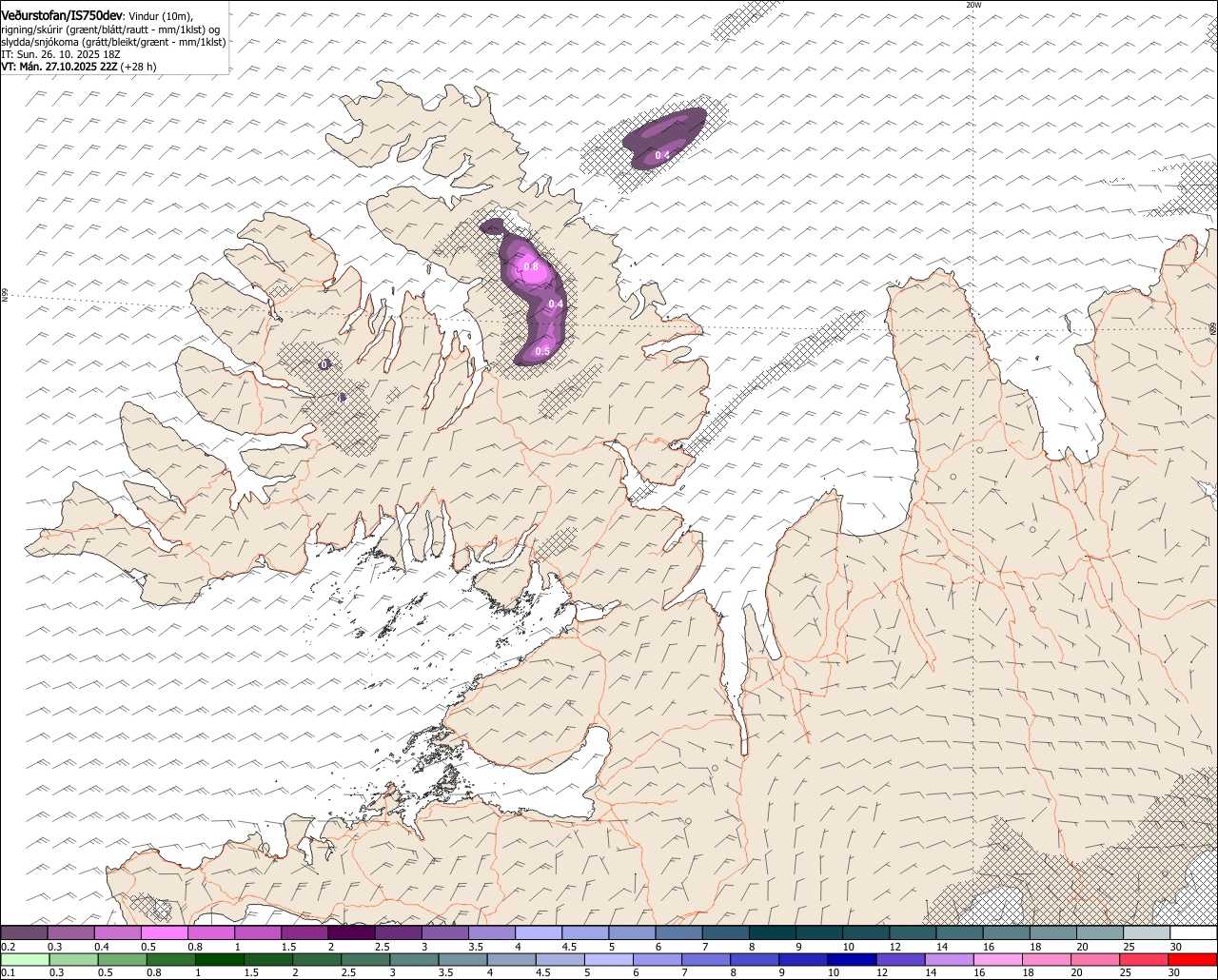The image size is (1218, 980).
Task: Click the '0.2' value under the upper legend row
Action: (8, 947)
